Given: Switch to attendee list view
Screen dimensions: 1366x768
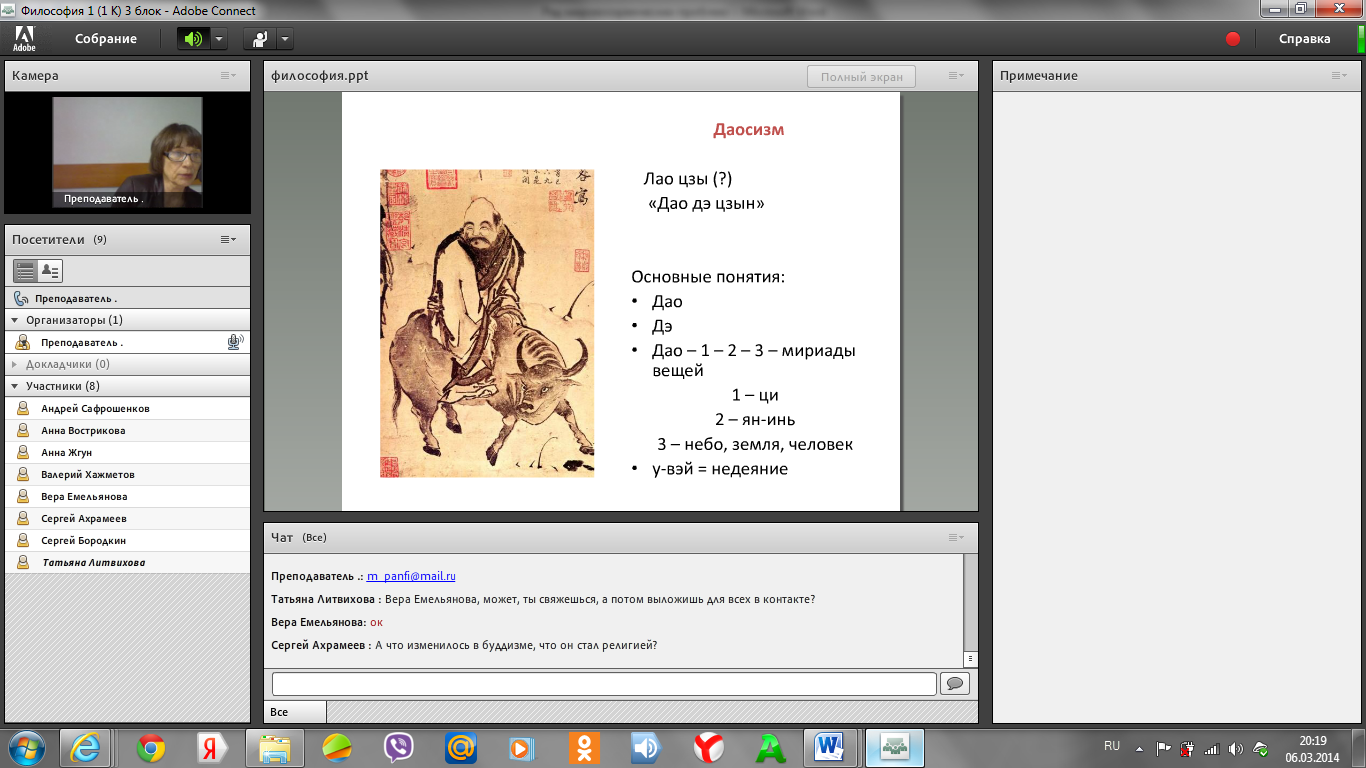Looking at the screenshot, I should 26,271.
